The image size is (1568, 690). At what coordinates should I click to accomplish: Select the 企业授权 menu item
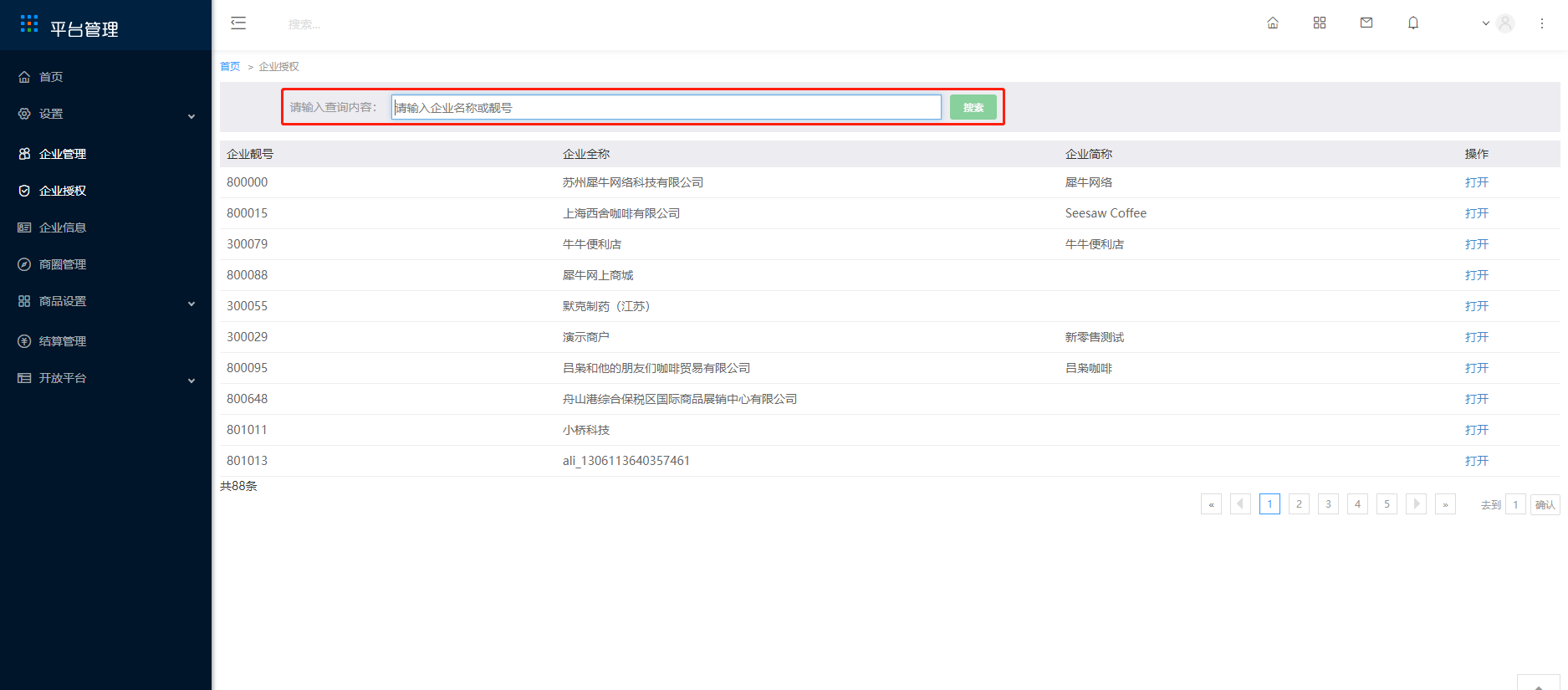coord(105,191)
